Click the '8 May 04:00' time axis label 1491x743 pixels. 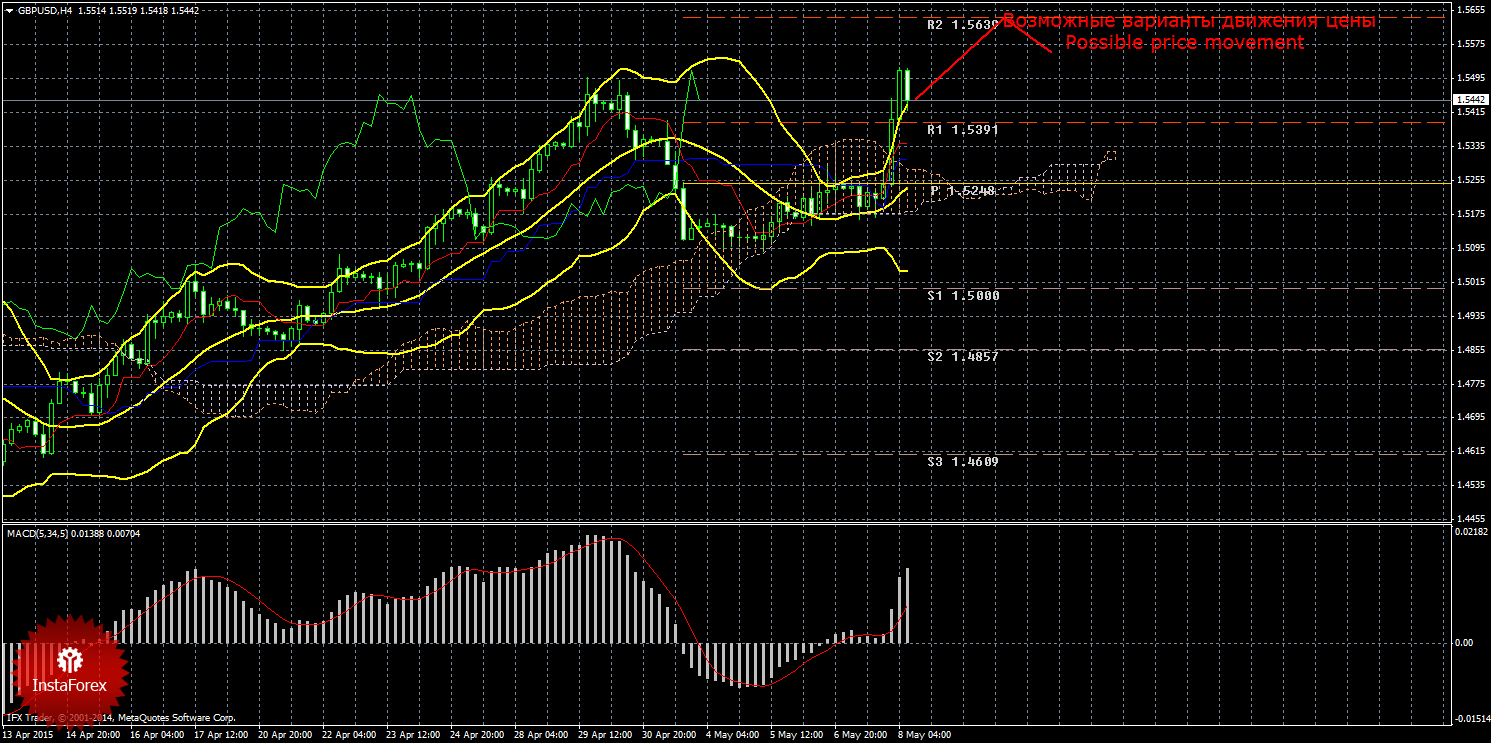click(x=923, y=735)
